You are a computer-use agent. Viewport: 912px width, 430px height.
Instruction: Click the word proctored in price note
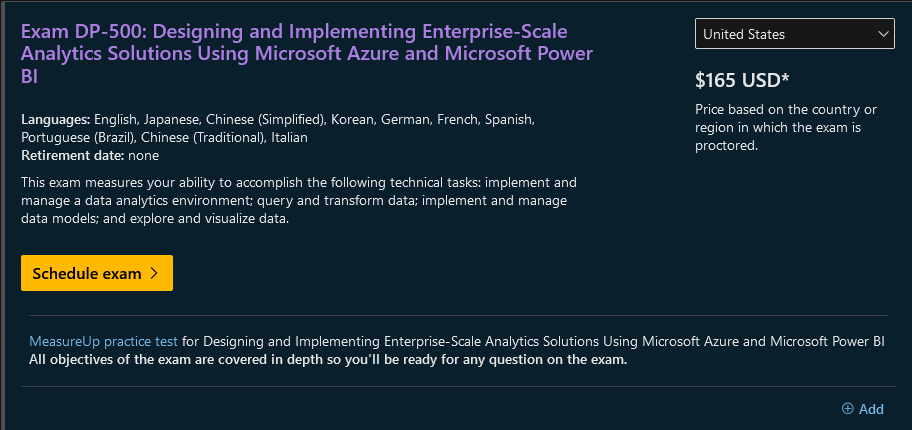pos(726,145)
